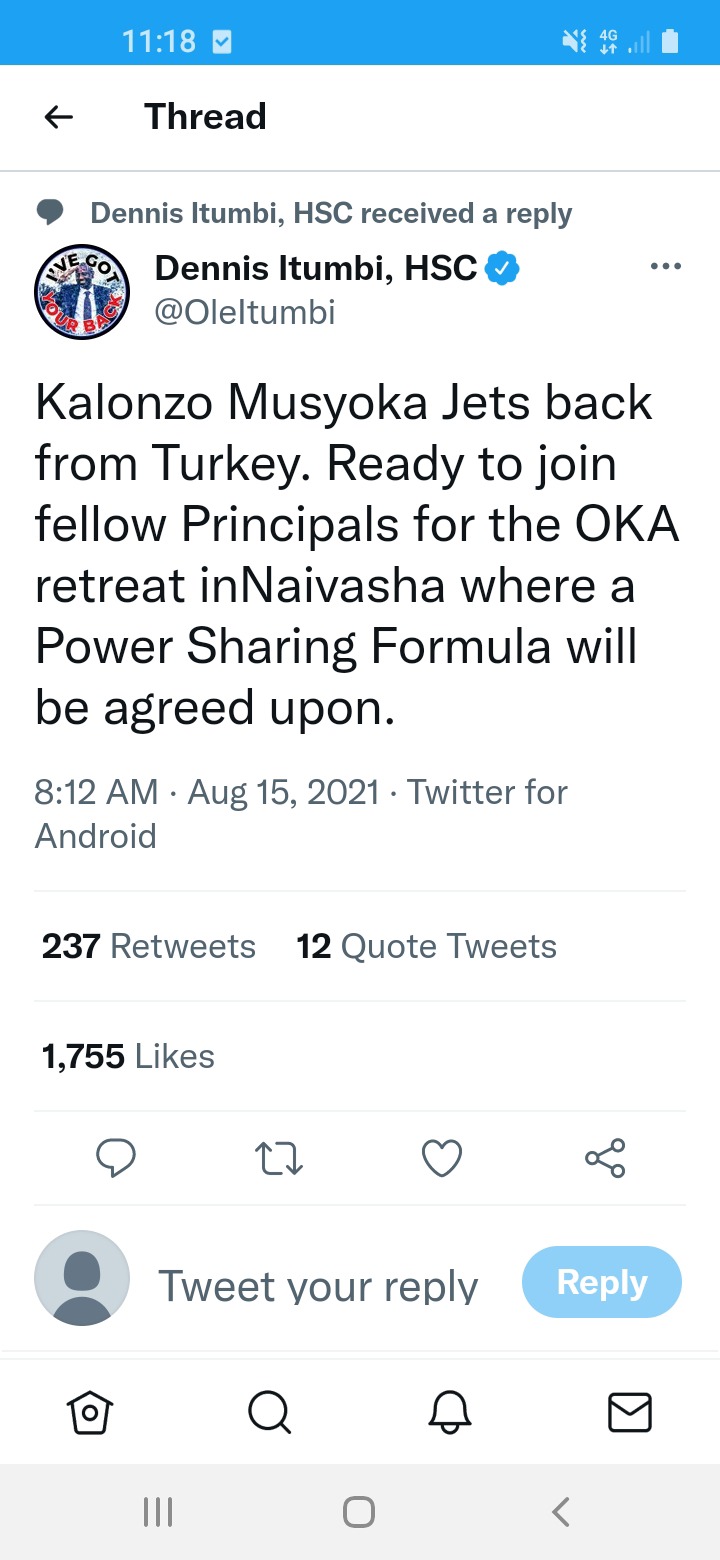This screenshot has height=1560, width=720.
Task: Open the Search tab
Action: click(x=268, y=1413)
